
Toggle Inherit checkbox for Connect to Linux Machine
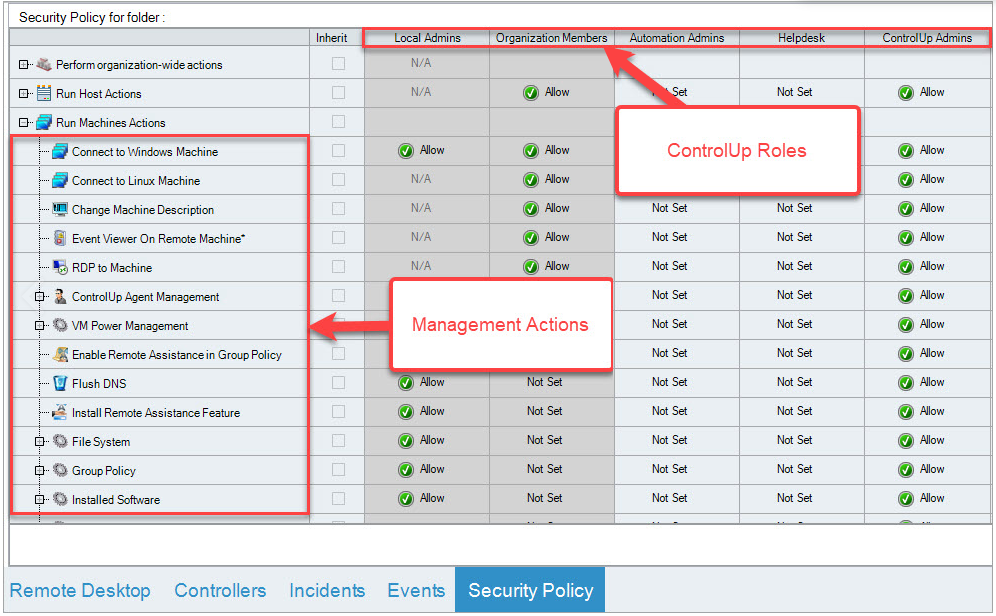[x=339, y=180]
